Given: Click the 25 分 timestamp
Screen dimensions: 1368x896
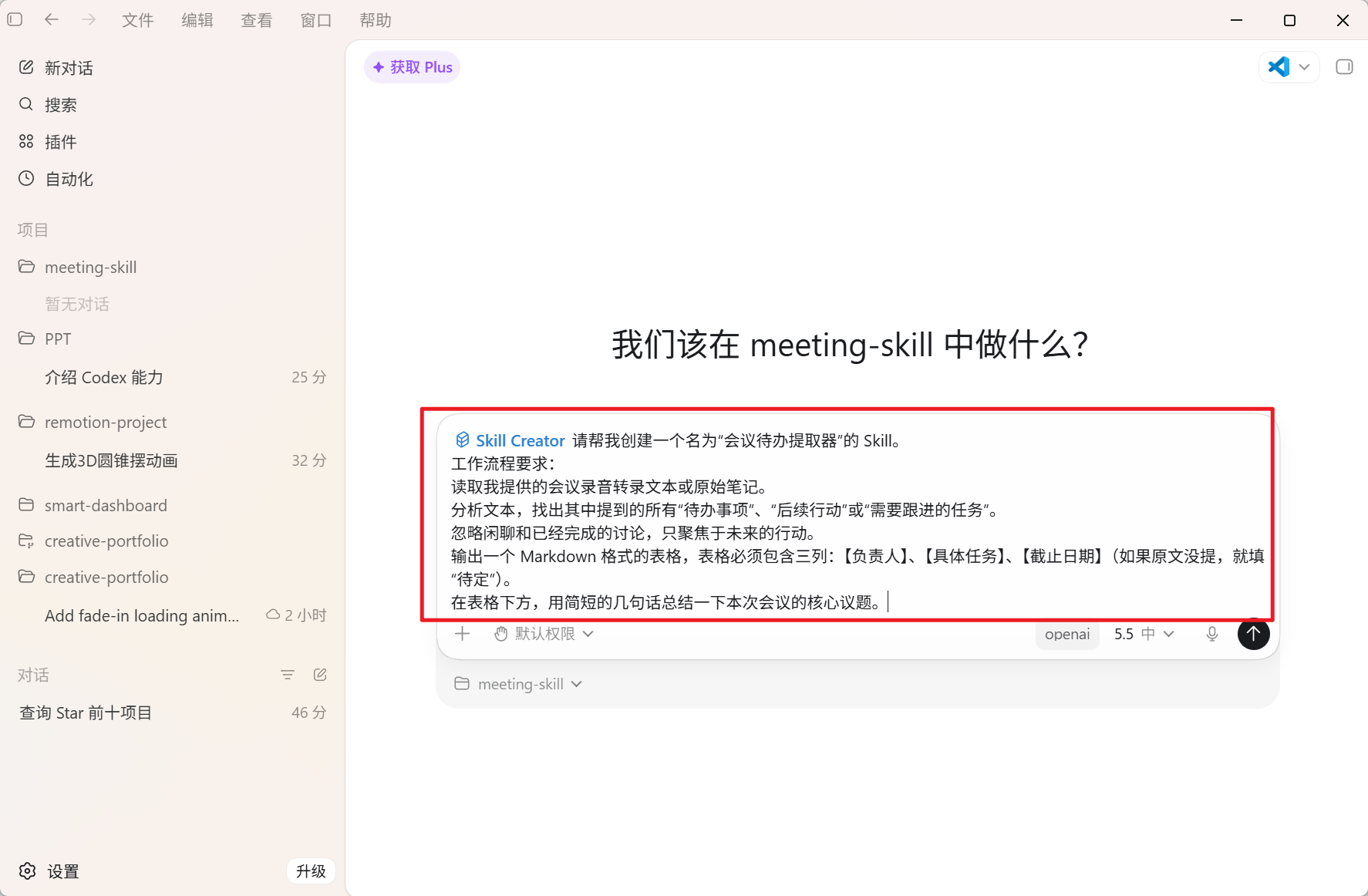Looking at the screenshot, I should [x=309, y=377].
